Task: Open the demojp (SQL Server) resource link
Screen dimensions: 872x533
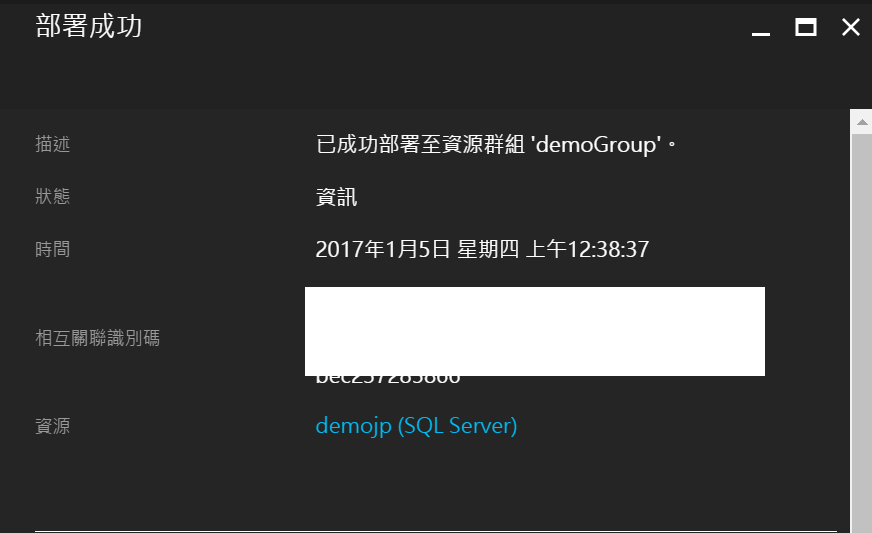Action: [416, 426]
